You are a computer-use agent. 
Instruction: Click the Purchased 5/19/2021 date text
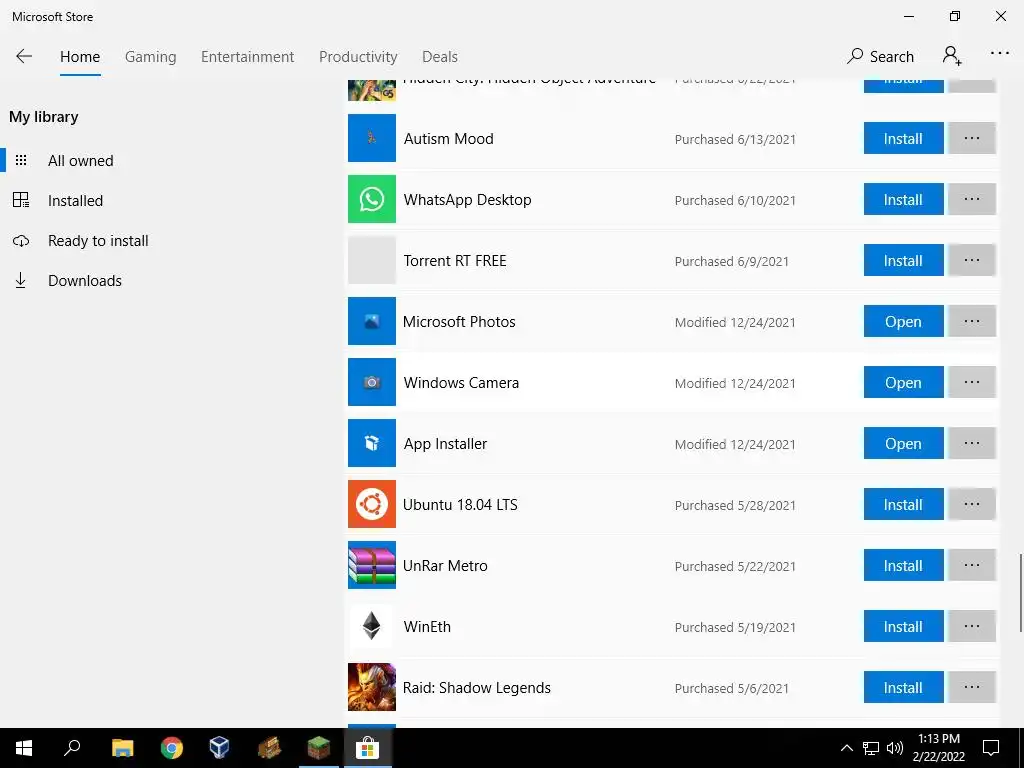pos(735,628)
